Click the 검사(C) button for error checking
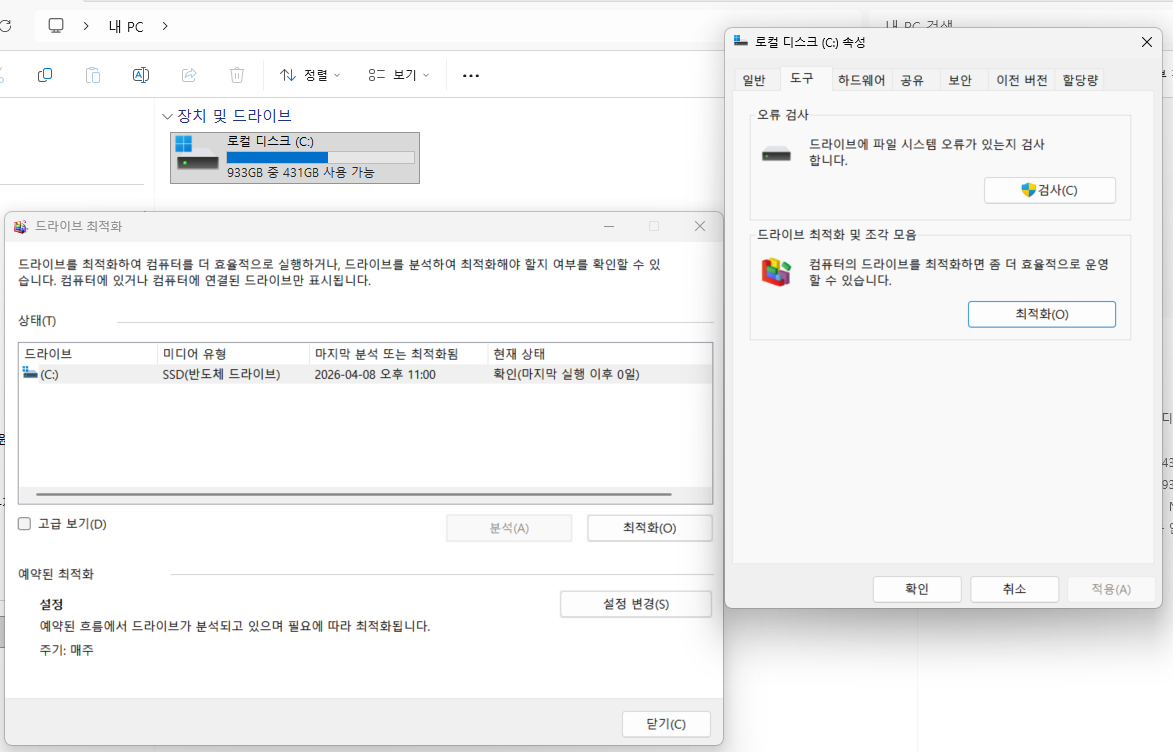This screenshot has width=1173, height=752. [x=1049, y=189]
